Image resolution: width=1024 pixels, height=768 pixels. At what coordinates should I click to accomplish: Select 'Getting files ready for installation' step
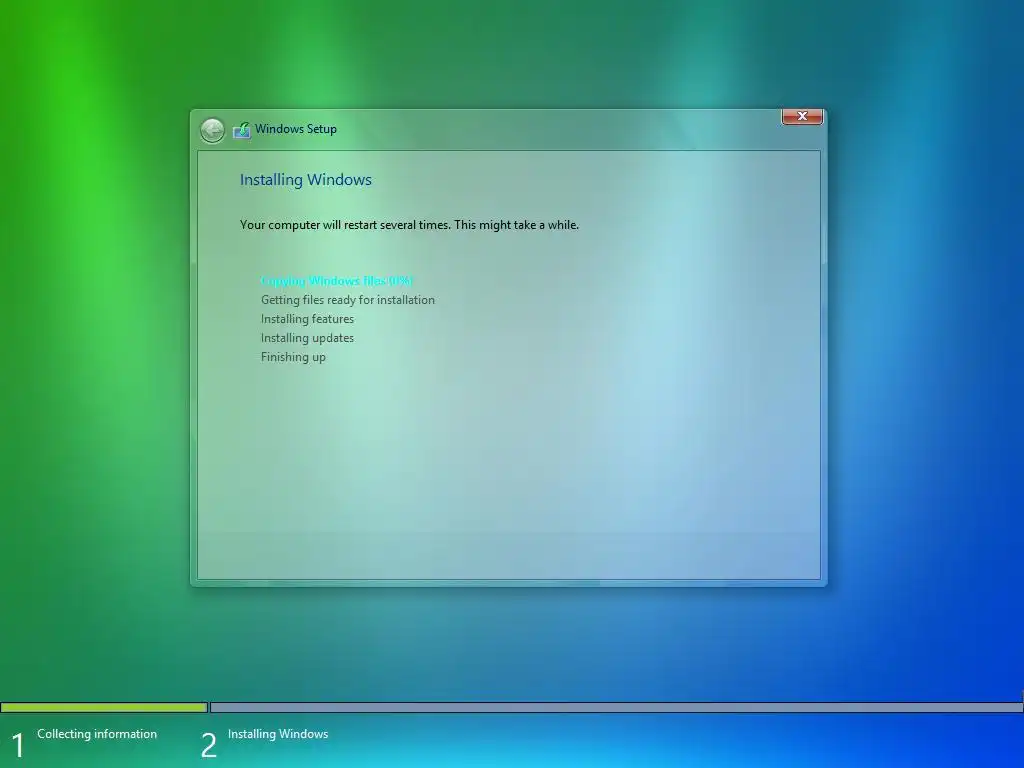click(x=347, y=300)
